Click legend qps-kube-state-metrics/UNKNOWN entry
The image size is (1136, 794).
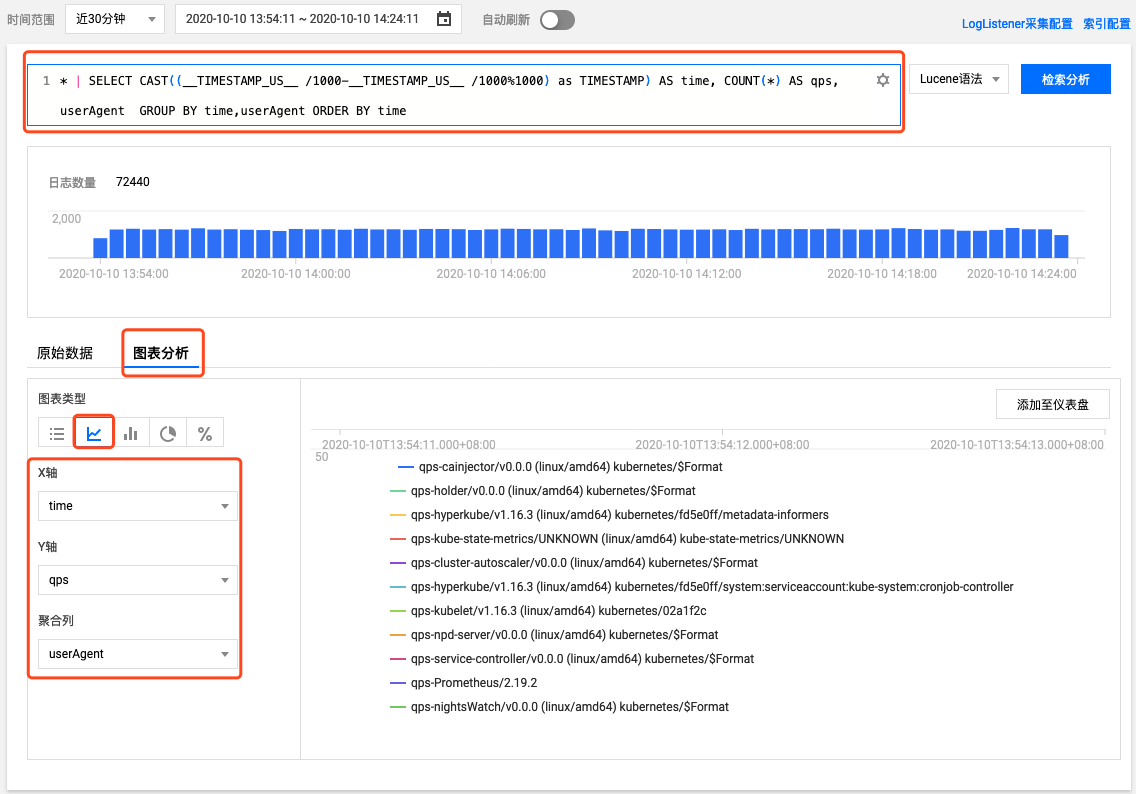click(x=617, y=538)
